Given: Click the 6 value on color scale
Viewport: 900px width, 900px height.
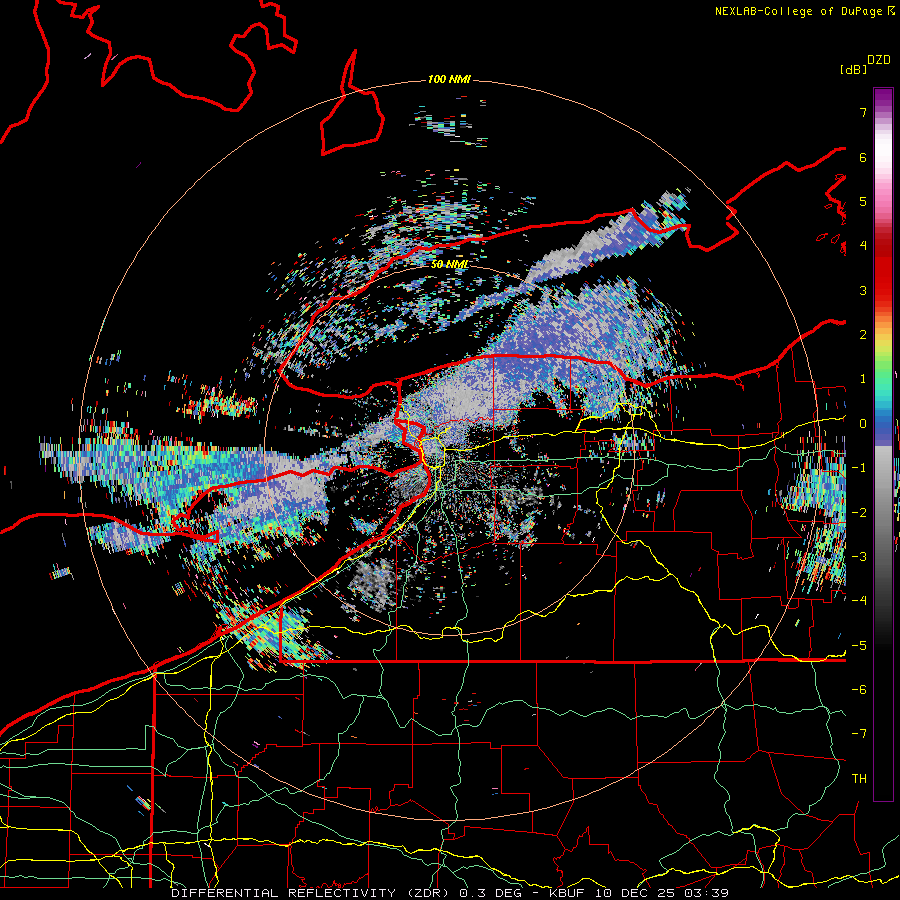Looking at the screenshot, I should click(863, 157).
